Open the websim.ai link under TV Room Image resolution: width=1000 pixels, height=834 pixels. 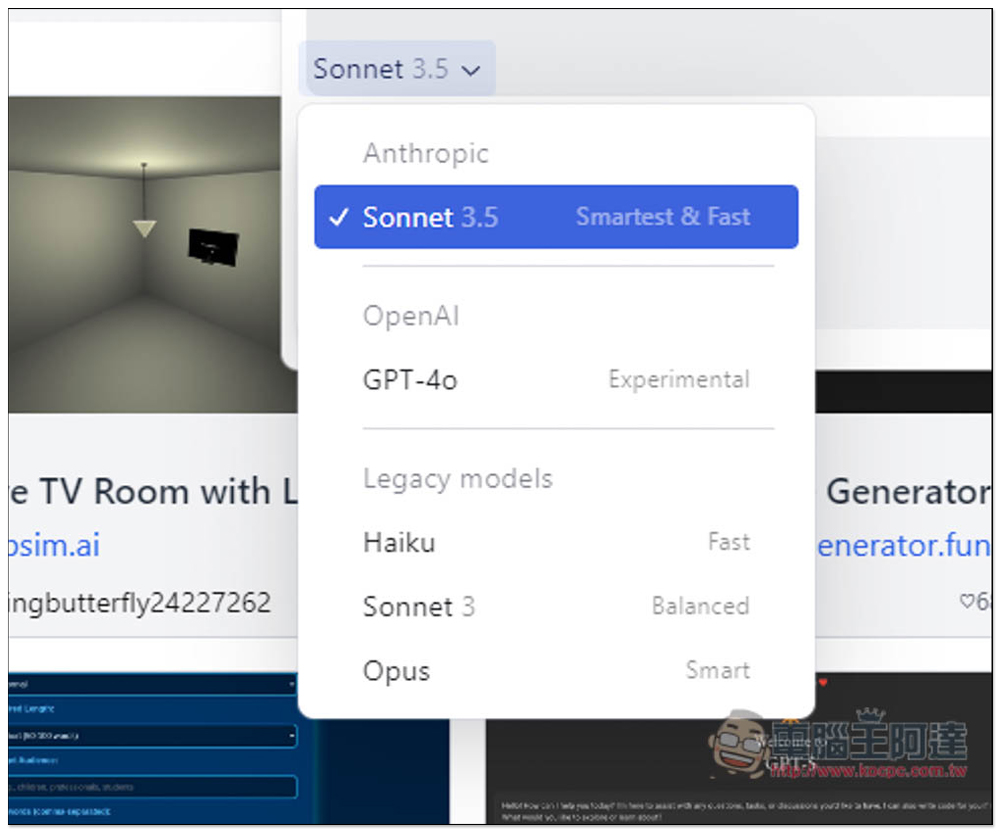tap(54, 545)
